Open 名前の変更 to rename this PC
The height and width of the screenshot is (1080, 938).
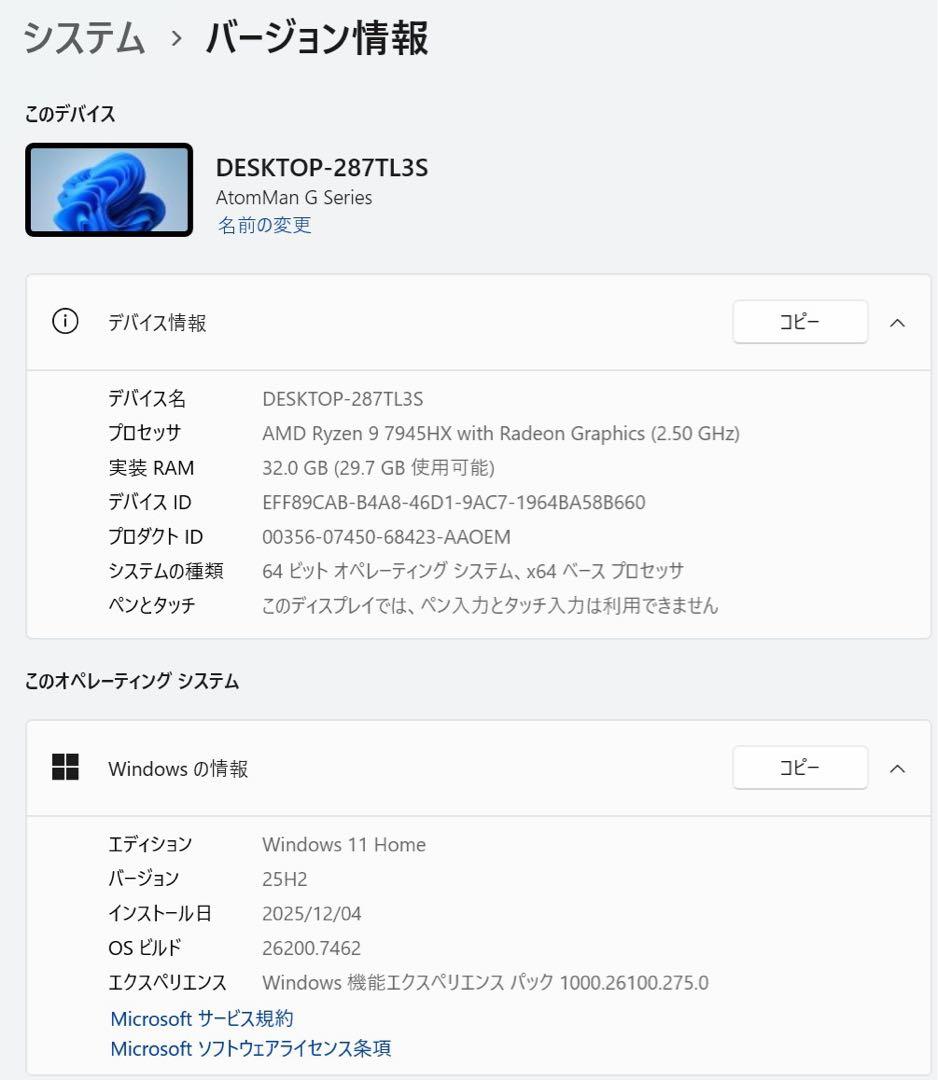[x=263, y=226]
